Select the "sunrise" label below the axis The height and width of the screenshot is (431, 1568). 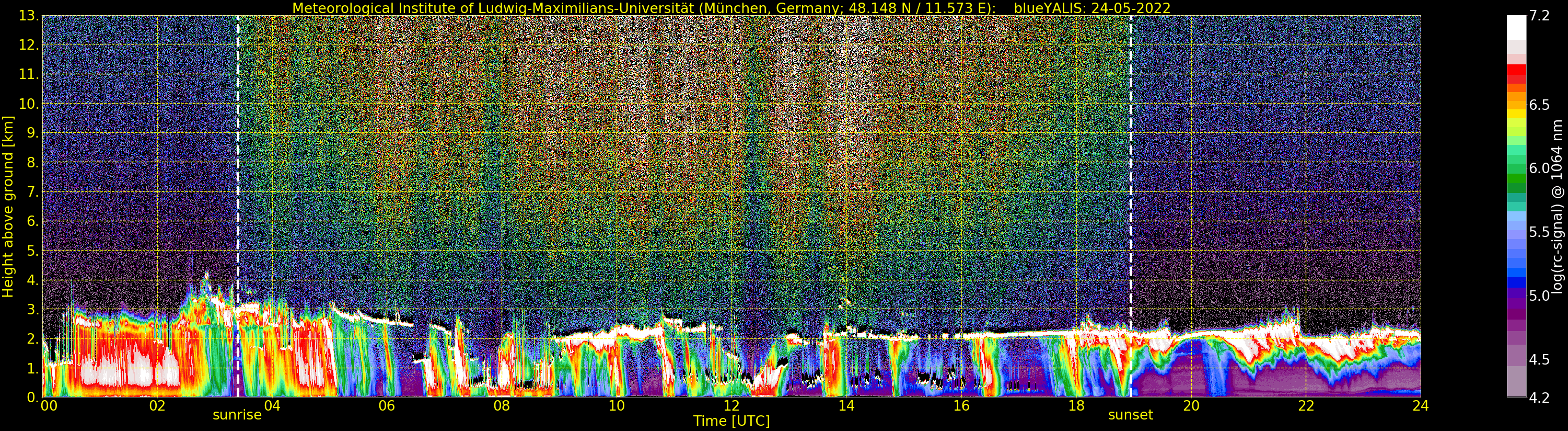[237, 415]
